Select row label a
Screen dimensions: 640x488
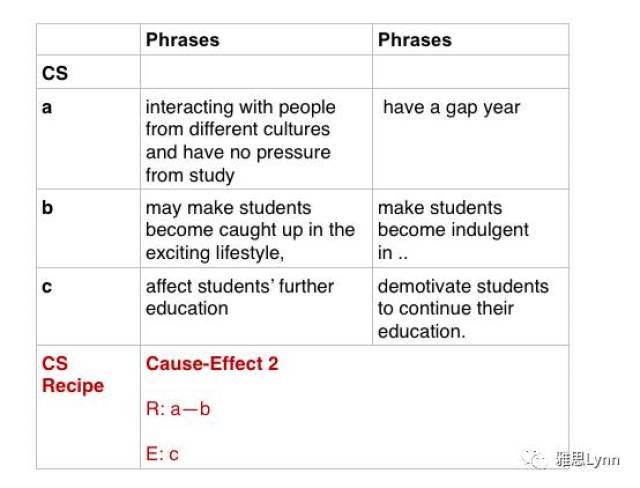pyautogui.click(x=47, y=107)
